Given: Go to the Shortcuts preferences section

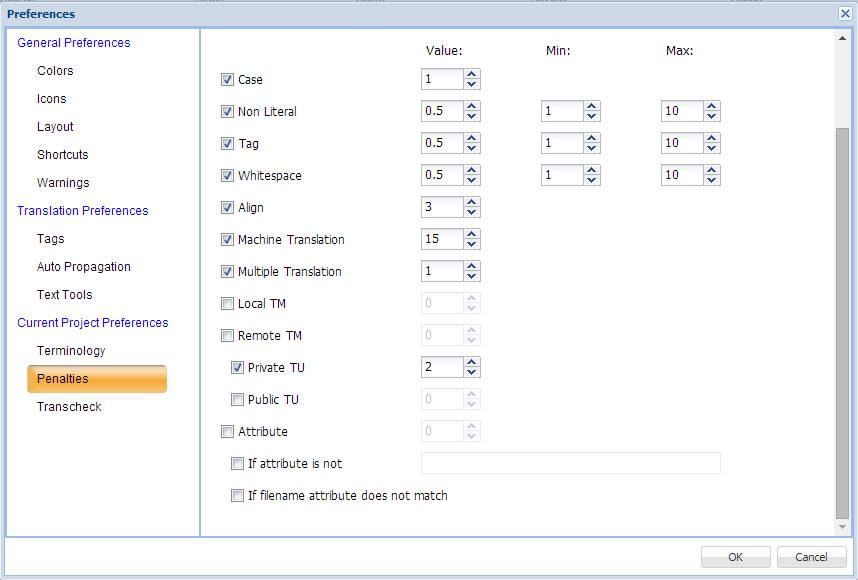Looking at the screenshot, I should coord(62,154).
